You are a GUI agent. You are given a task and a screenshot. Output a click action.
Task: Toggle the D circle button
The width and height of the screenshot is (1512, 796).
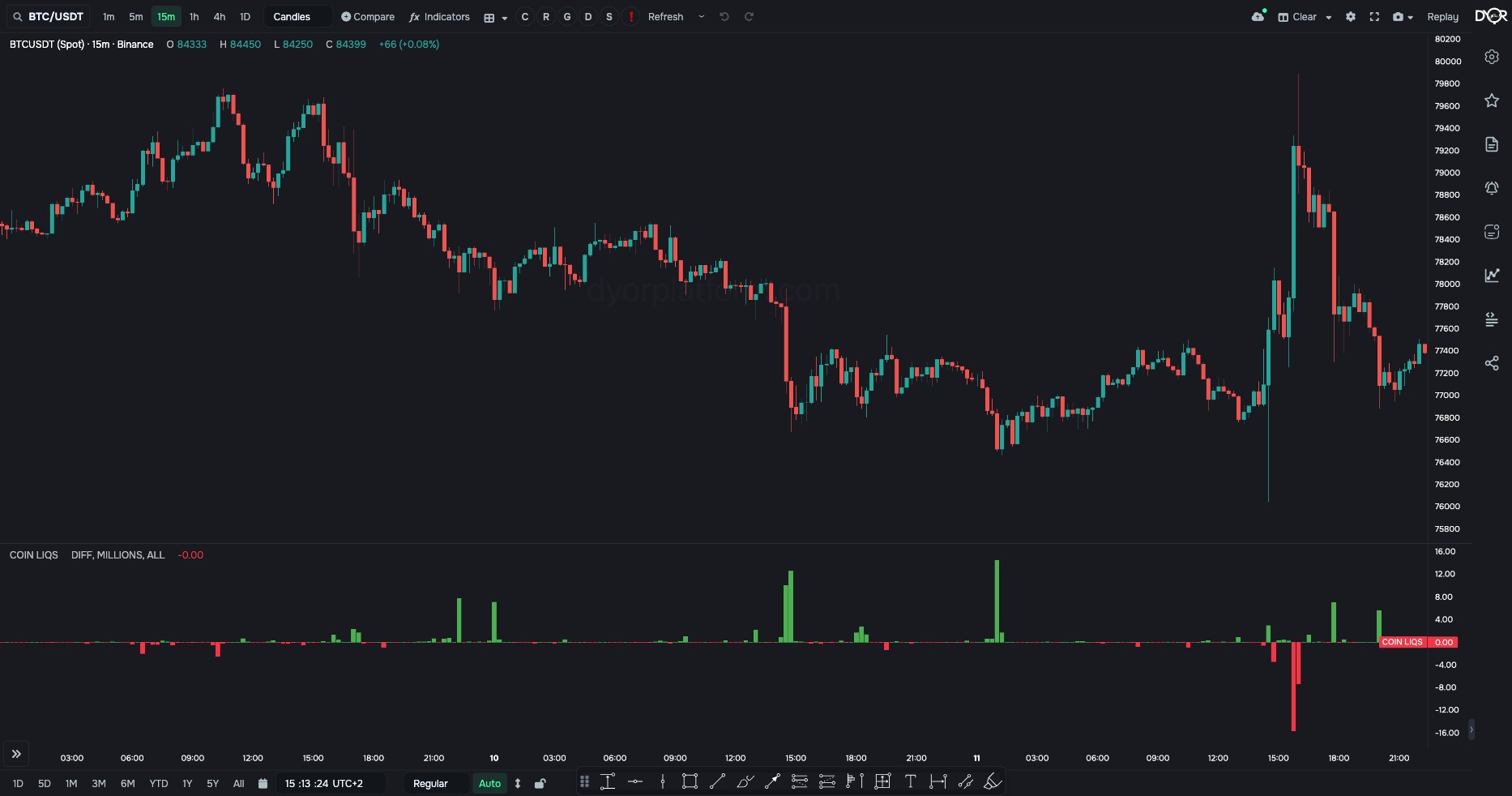coord(588,16)
